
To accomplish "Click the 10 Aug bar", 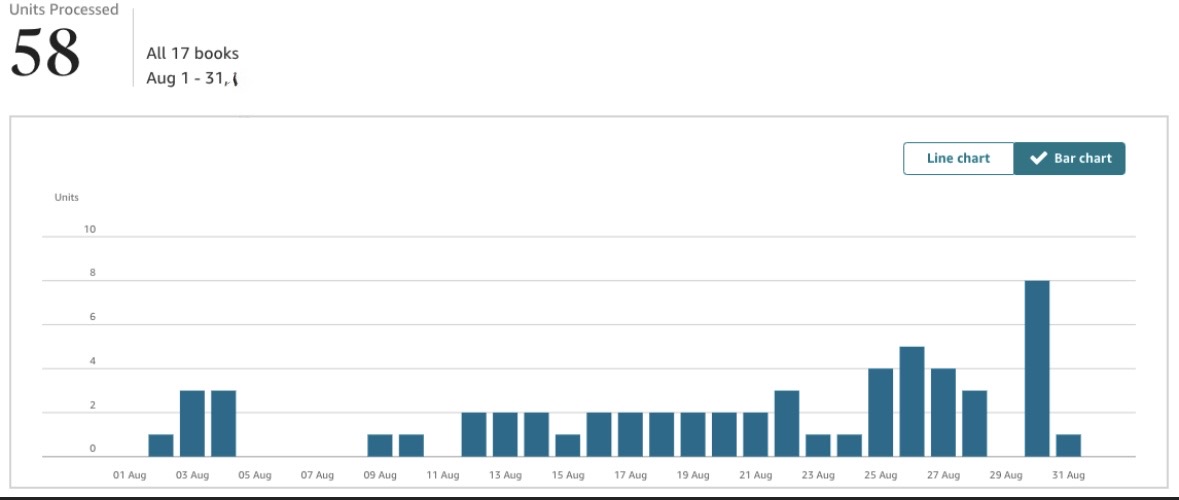I will tap(411, 445).
